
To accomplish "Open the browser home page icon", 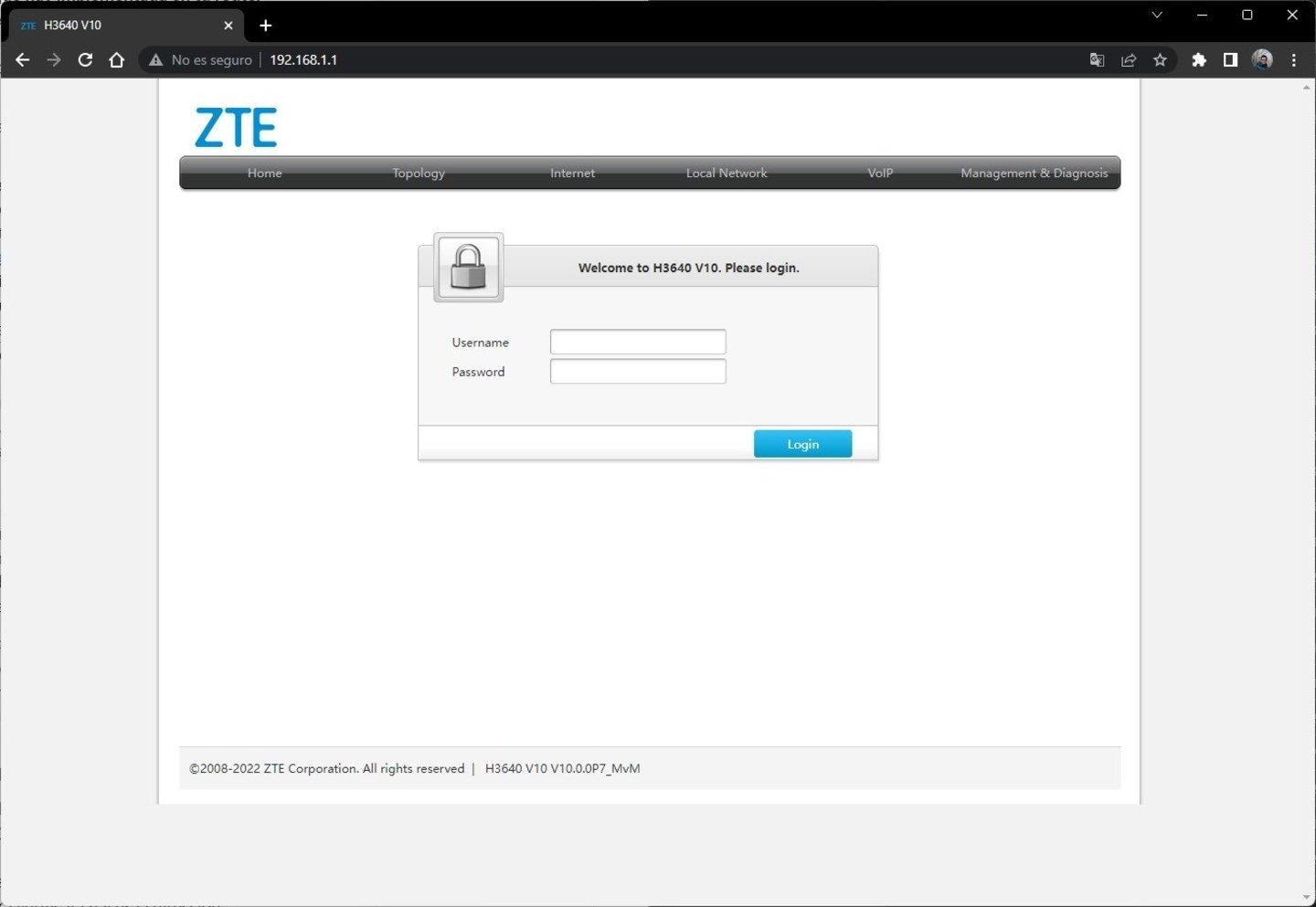I will point(116,59).
